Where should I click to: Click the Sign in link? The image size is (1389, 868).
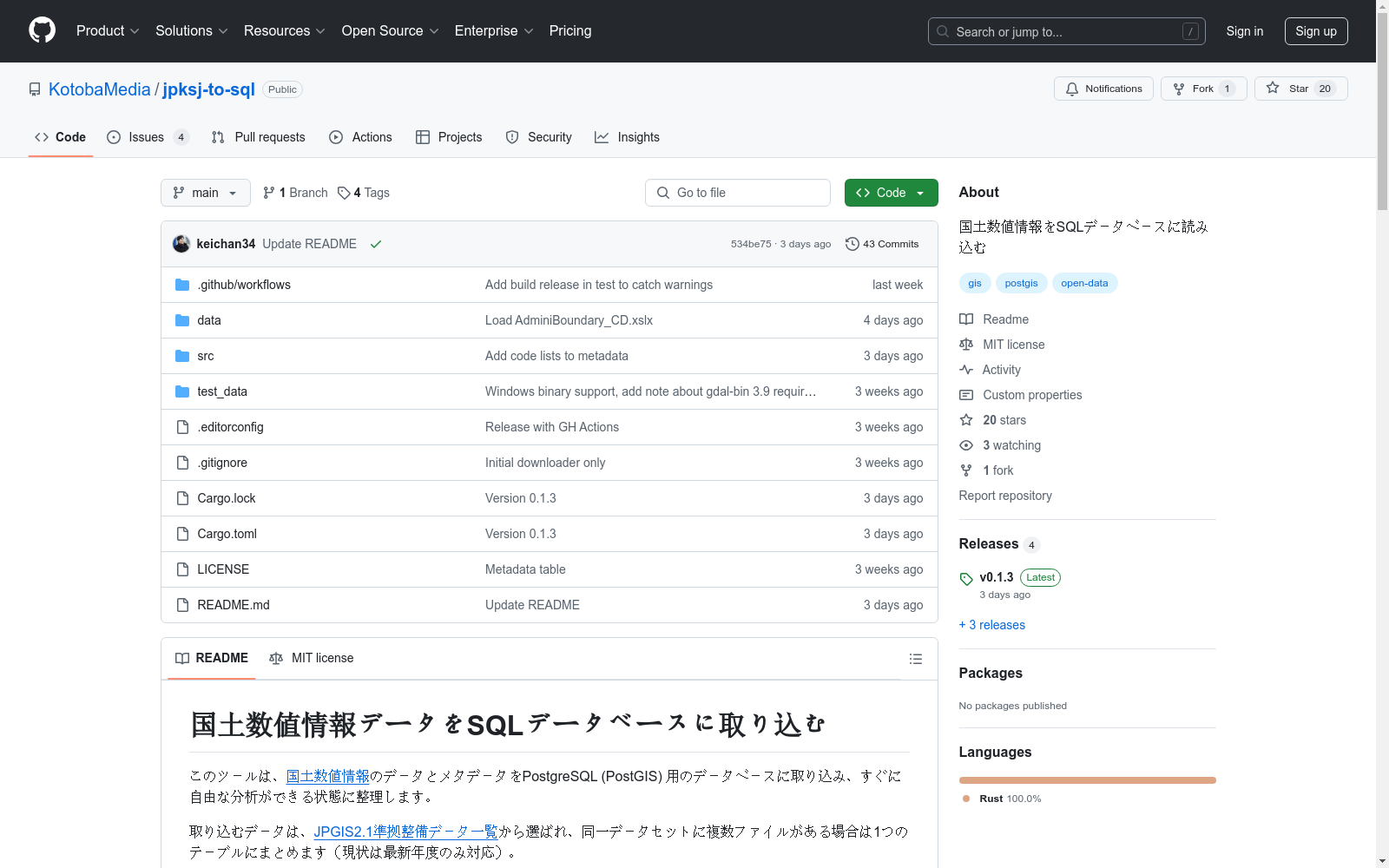pos(1245,31)
